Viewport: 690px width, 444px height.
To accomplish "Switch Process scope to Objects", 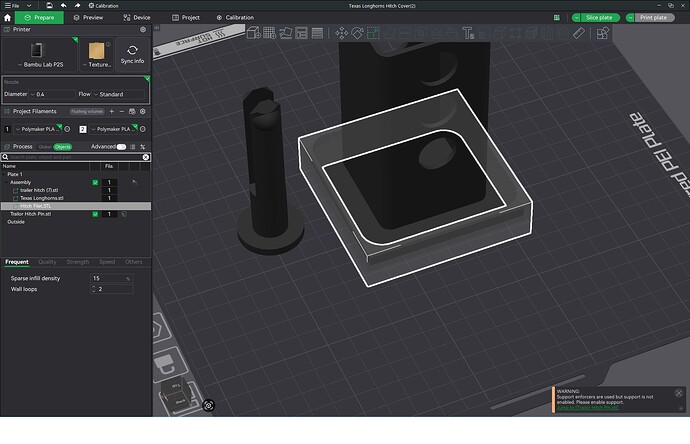I will [x=63, y=147].
